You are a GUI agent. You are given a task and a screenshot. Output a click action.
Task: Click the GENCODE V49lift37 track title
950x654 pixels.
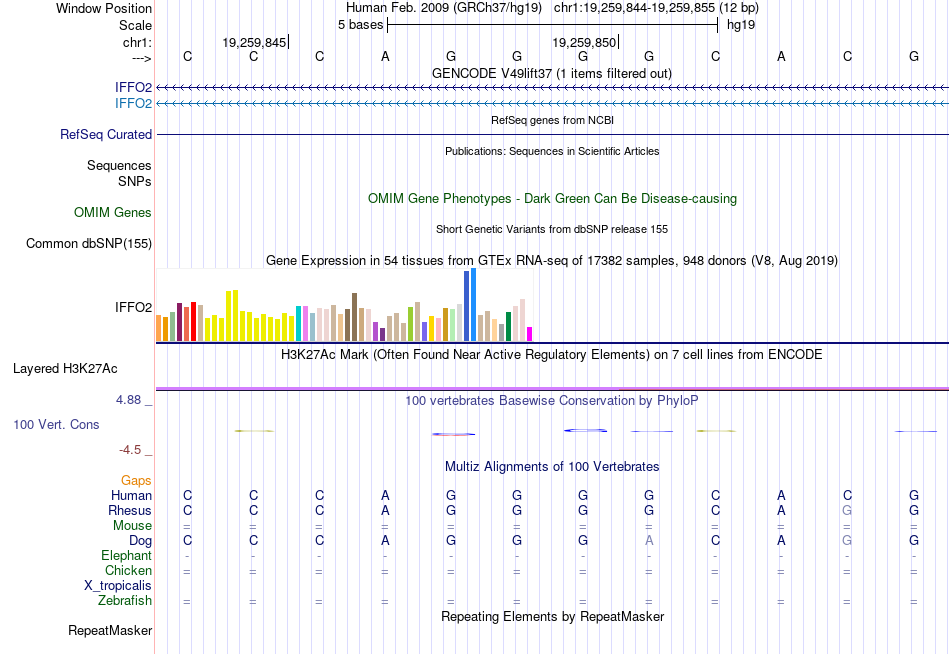551,73
